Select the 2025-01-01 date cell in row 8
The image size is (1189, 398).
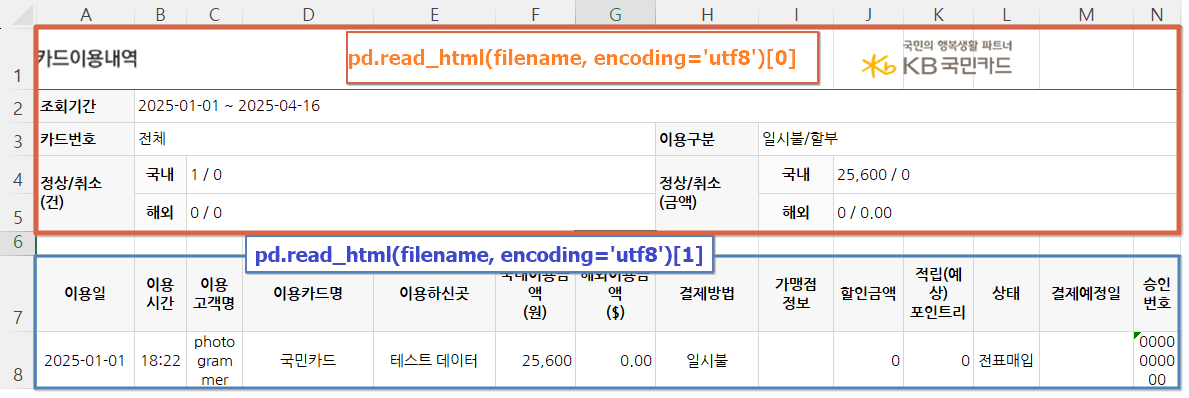pyautogui.click(x=85, y=361)
